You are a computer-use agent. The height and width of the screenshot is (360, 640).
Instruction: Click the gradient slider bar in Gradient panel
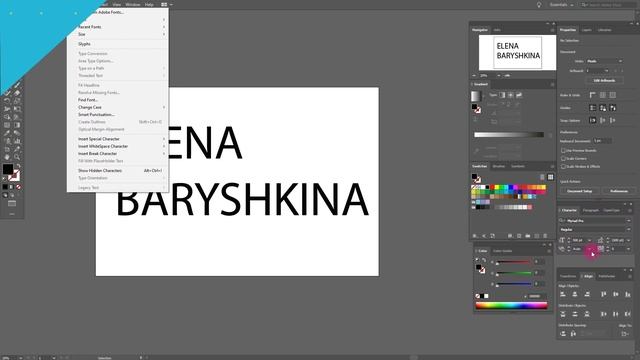(509, 134)
